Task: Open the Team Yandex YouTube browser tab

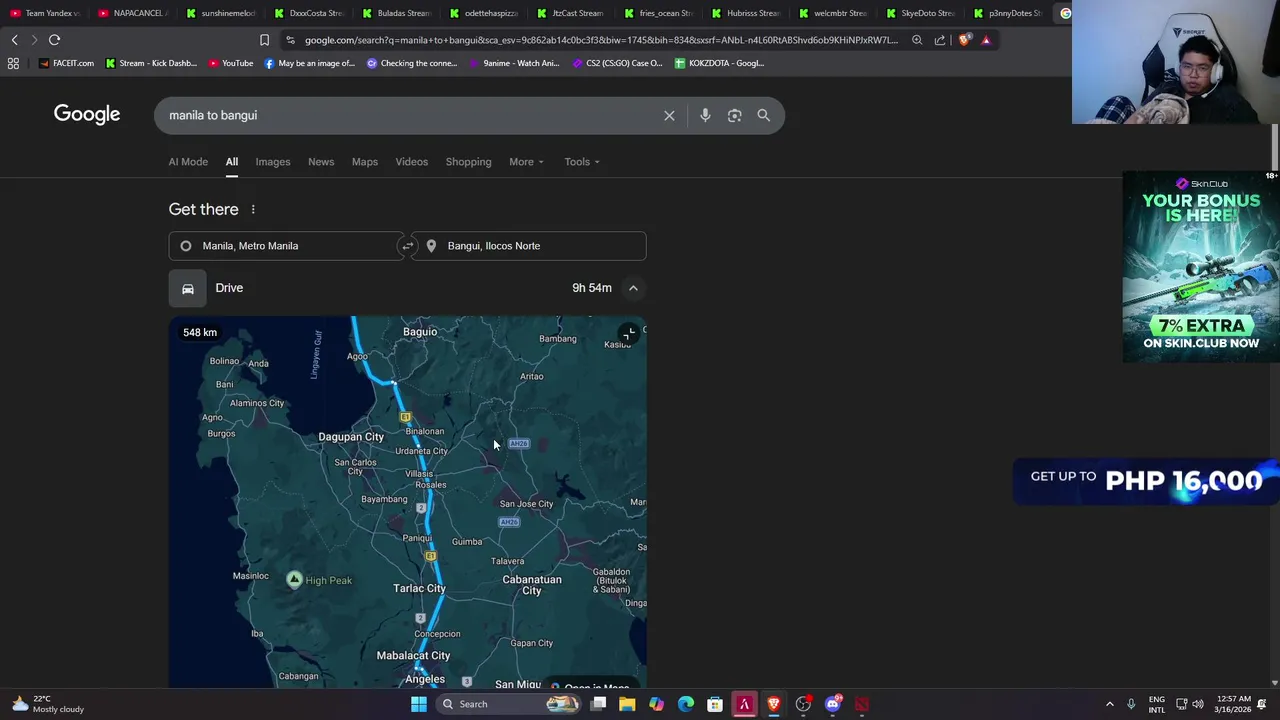Action: [45, 13]
